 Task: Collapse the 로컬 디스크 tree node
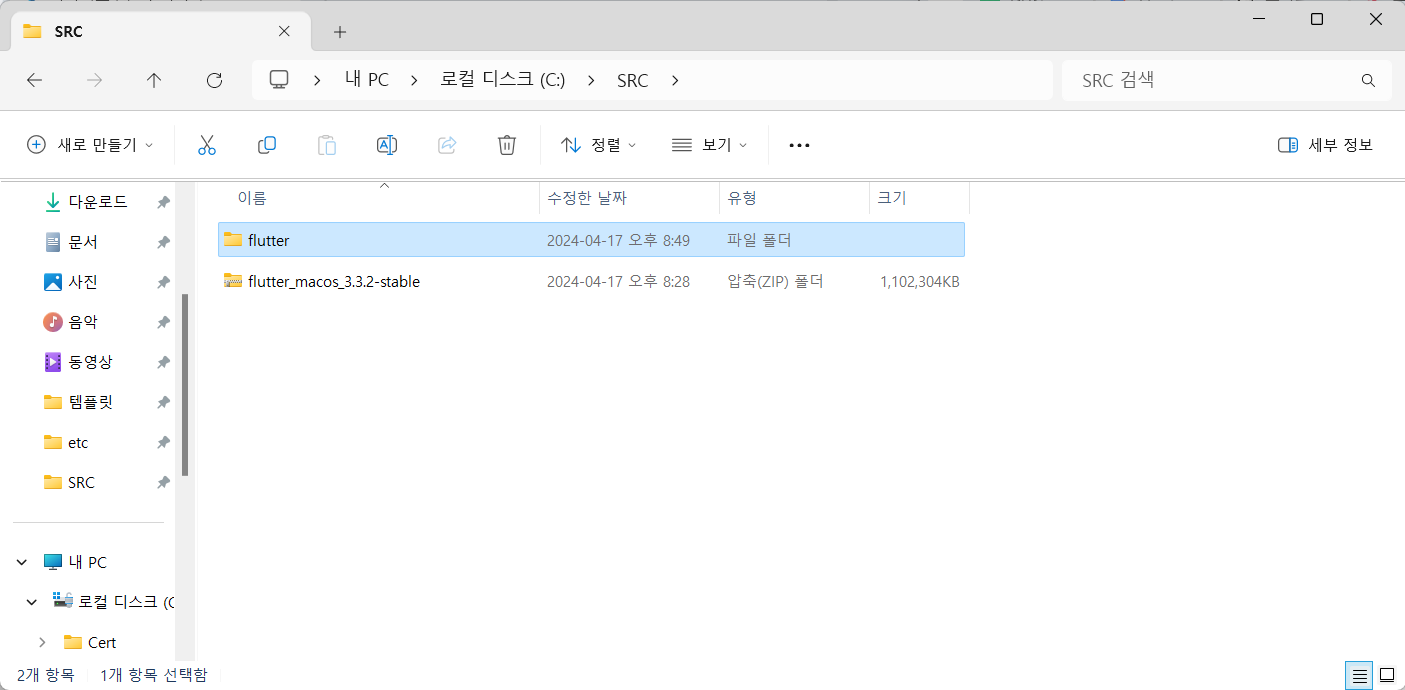coord(32,602)
